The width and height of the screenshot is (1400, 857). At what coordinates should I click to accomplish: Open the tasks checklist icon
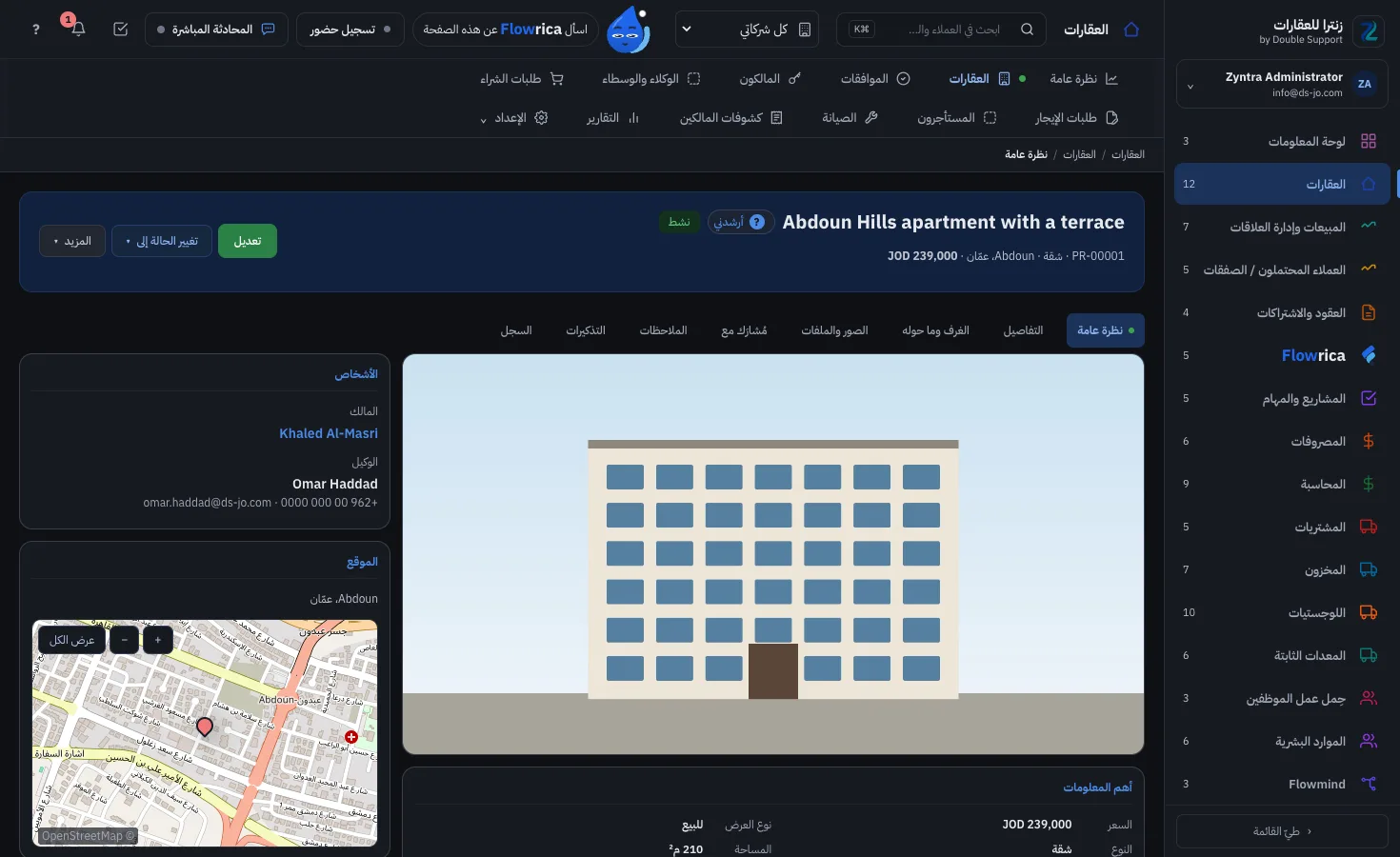tap(120, 30)
